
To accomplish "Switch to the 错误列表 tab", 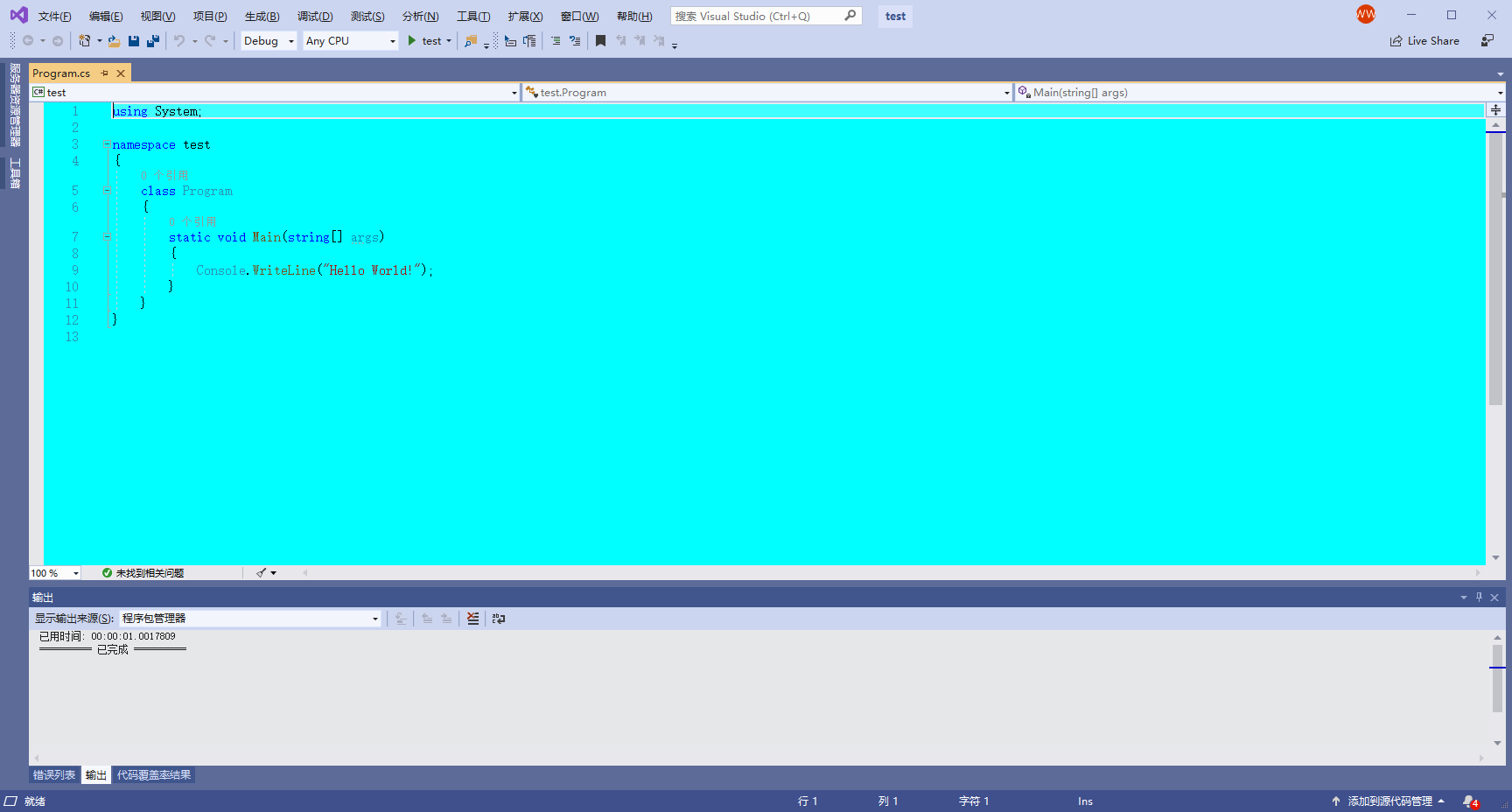I will coord(54,775).
